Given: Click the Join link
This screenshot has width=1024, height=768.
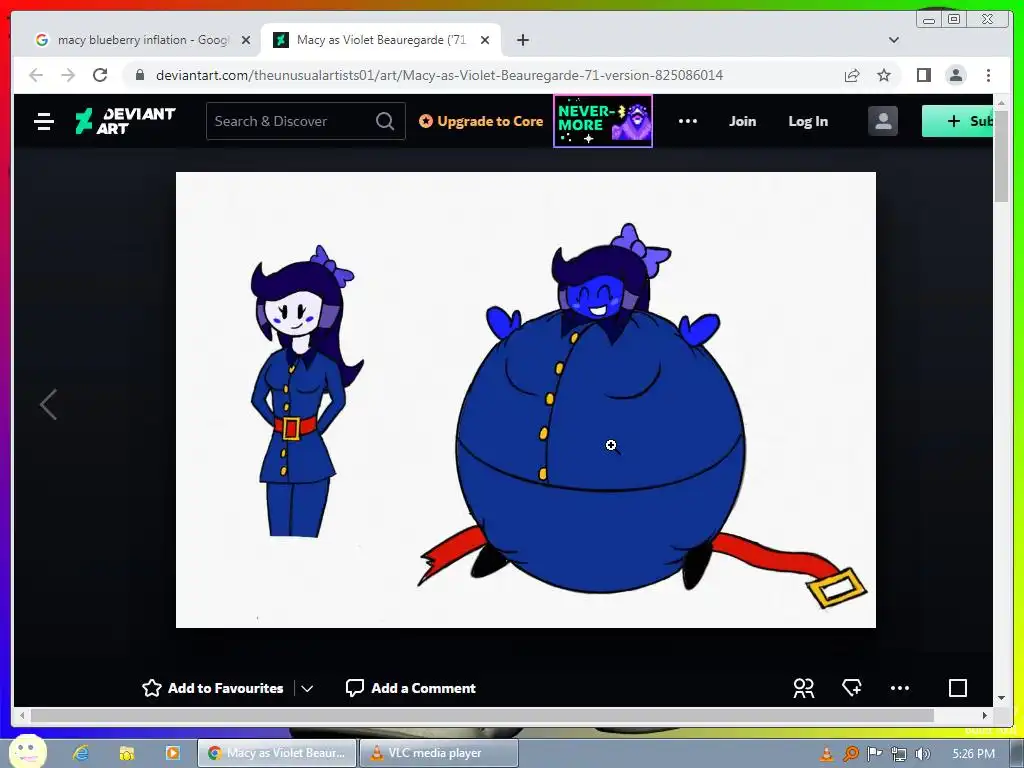Looking at the screenshot, I should (x=743, y=121).
